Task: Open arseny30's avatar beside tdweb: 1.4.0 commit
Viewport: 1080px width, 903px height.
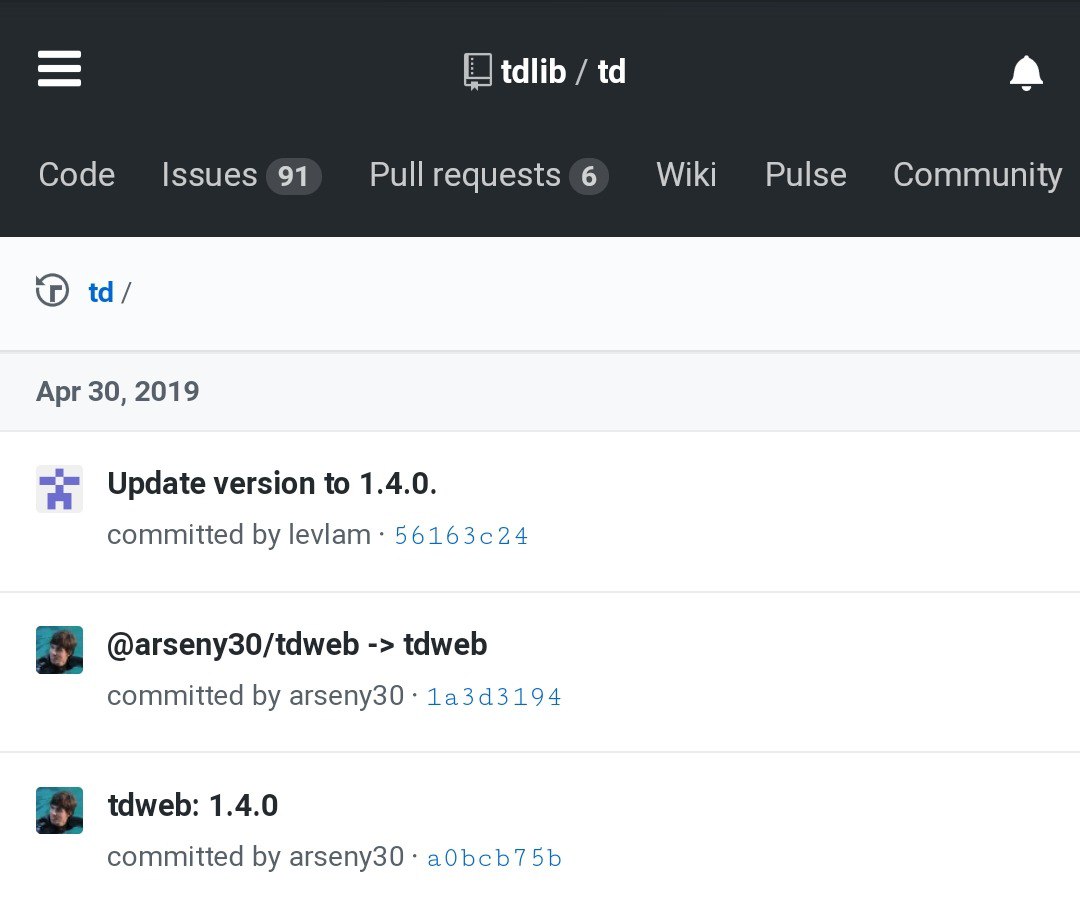Action: (59, 810)
